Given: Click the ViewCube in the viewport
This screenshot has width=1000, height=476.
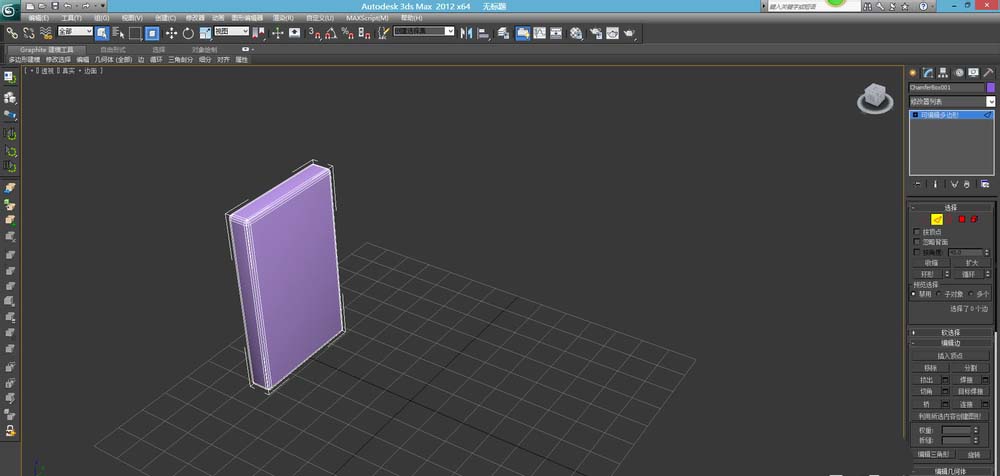Looking at the screenshot, I should 874,99.
